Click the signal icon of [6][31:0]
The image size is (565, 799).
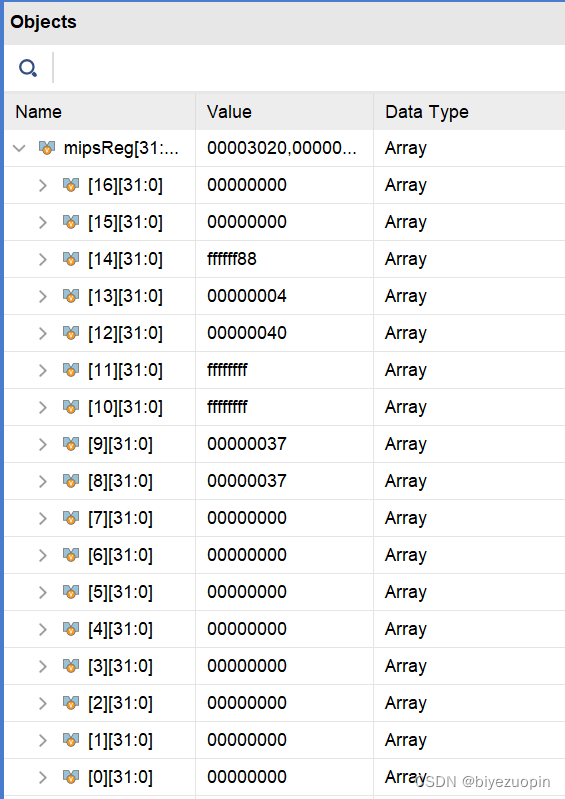(x=71, y=555)
